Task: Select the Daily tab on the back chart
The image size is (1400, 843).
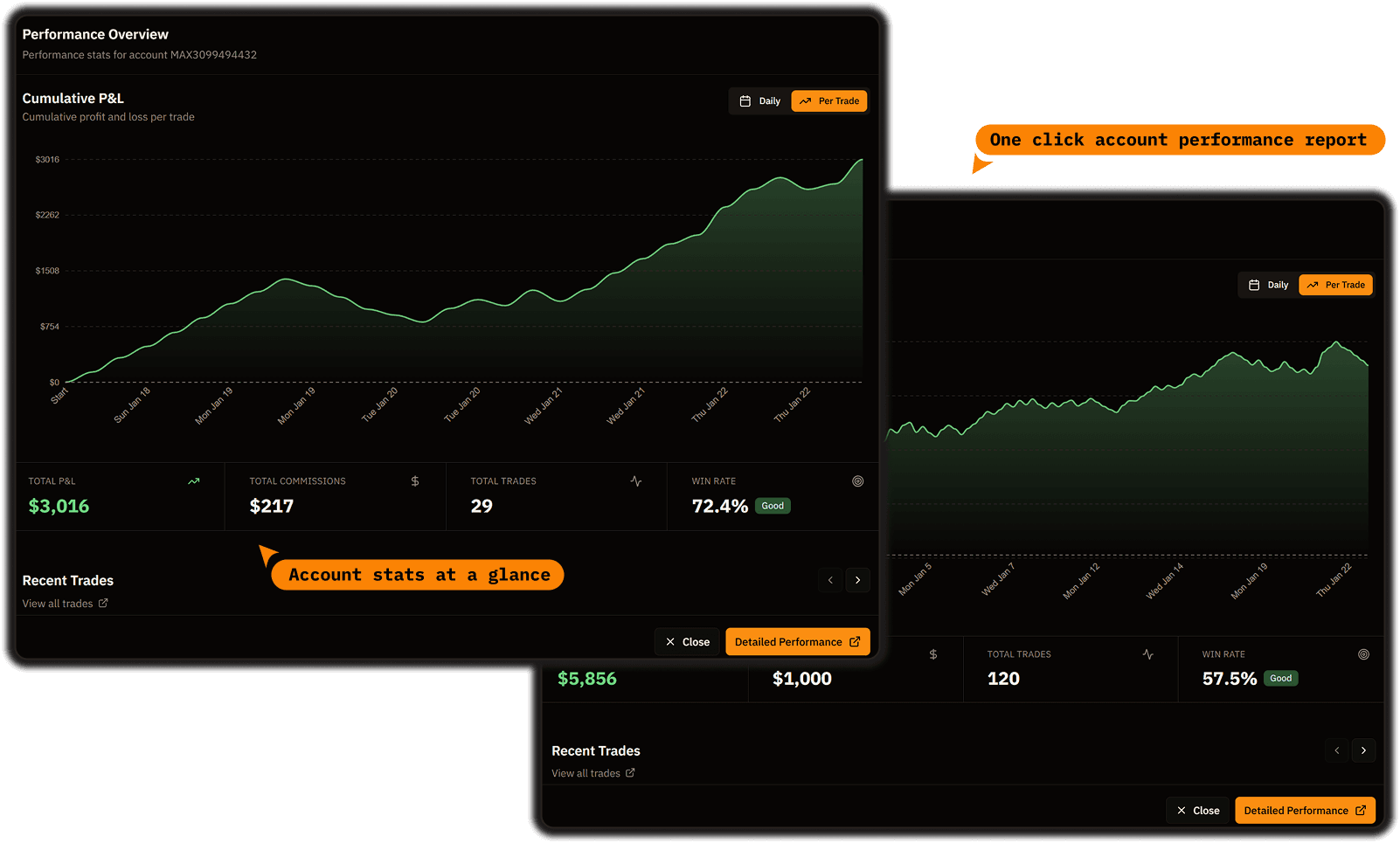Action: (x=1267, y=285)
